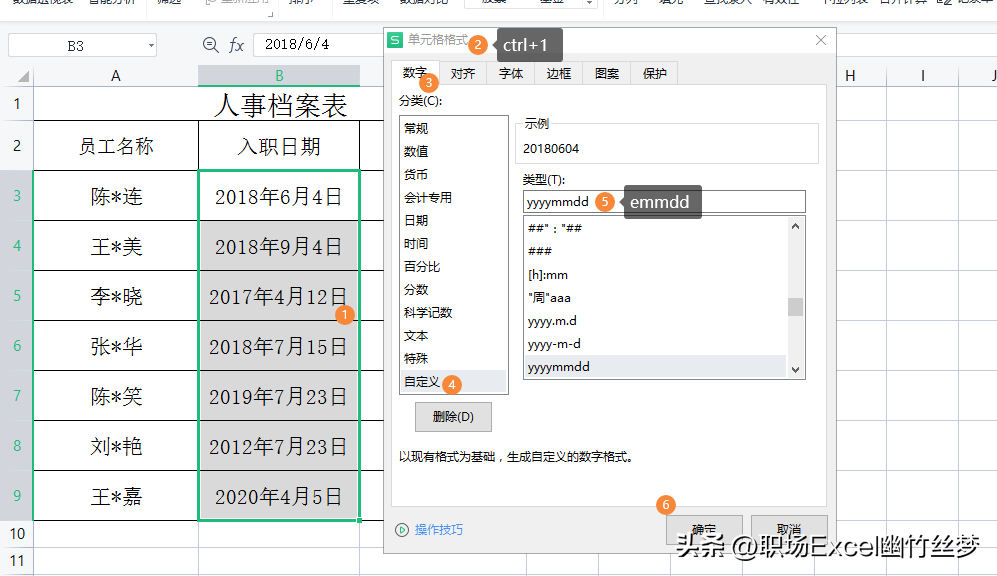Select 时间 in the category list

tap(453, 243)
